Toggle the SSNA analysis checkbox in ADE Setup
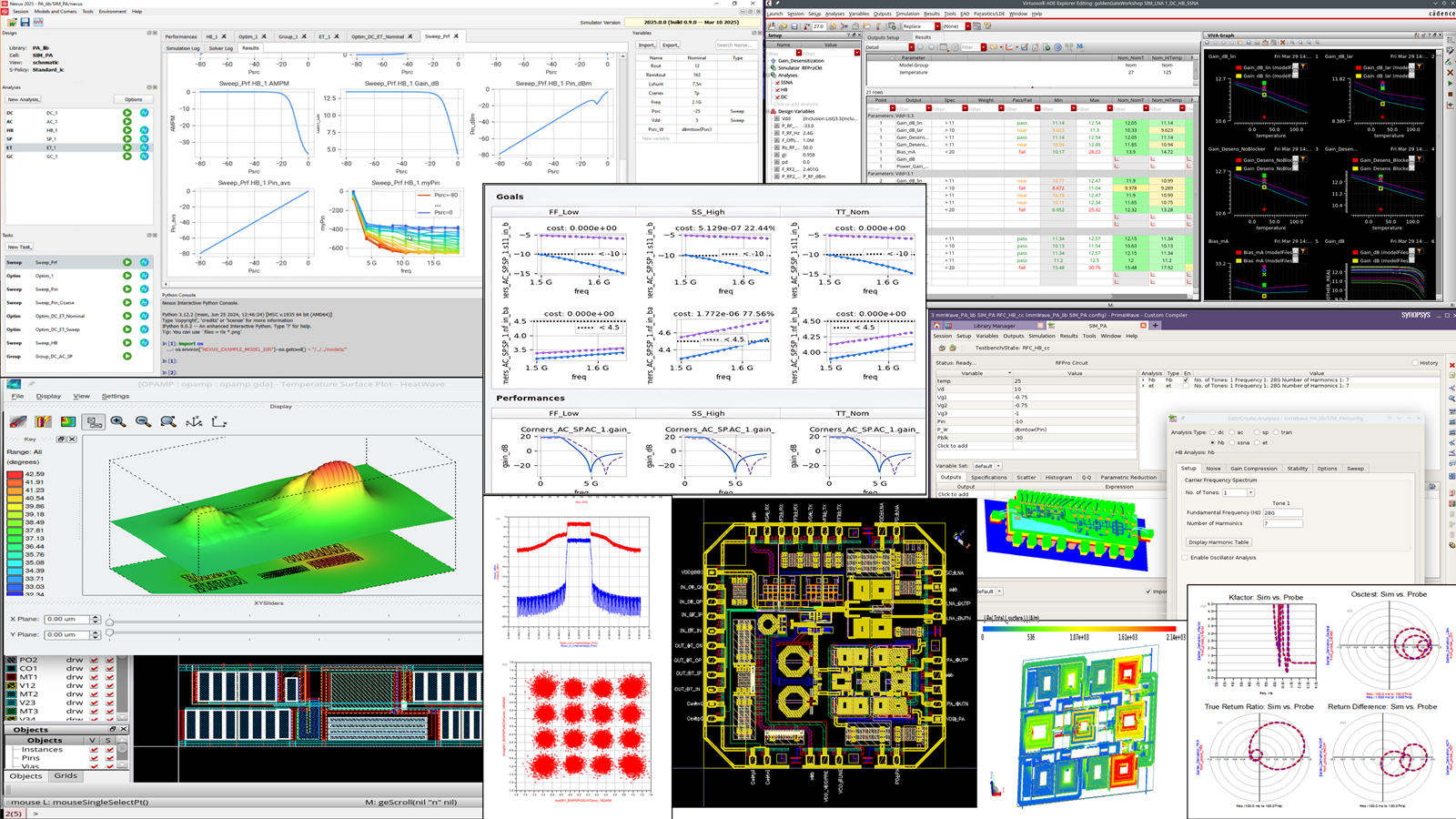 click(777, 82)
